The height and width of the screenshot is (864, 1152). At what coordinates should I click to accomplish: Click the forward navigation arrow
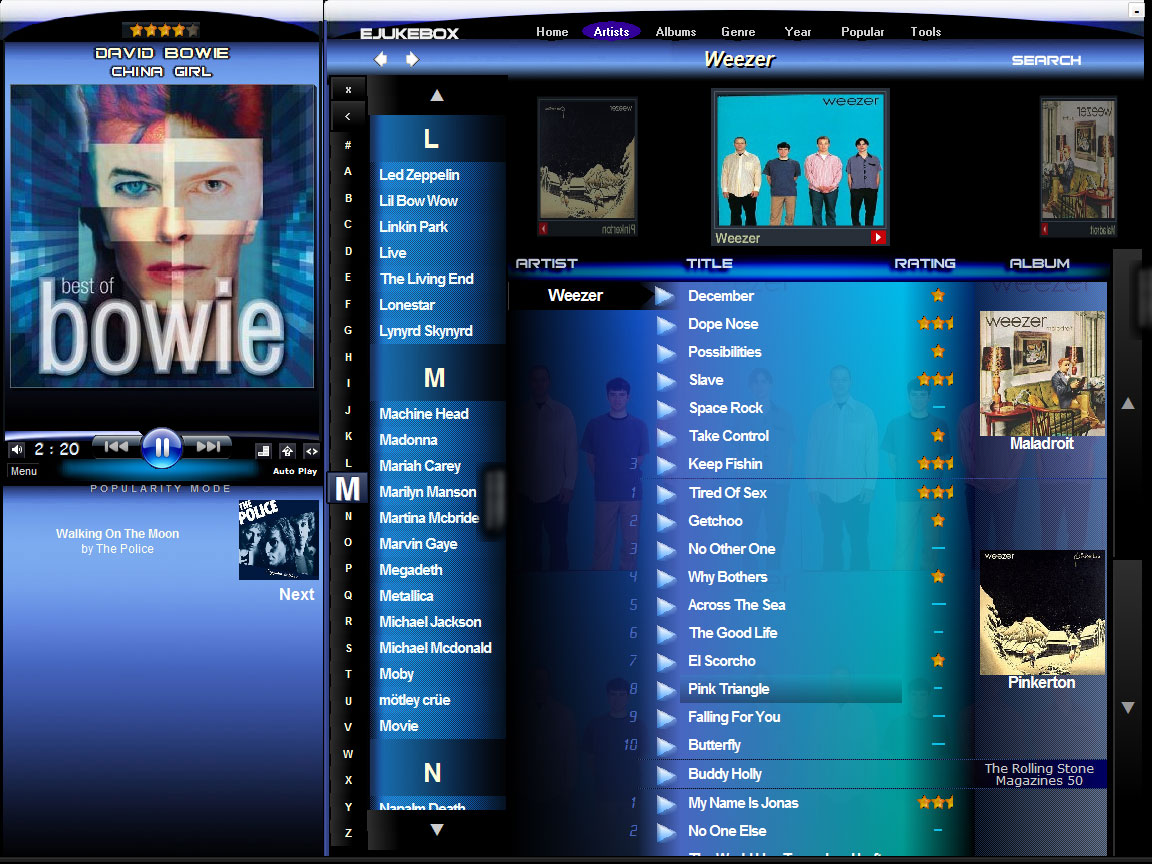click(412, 60)
